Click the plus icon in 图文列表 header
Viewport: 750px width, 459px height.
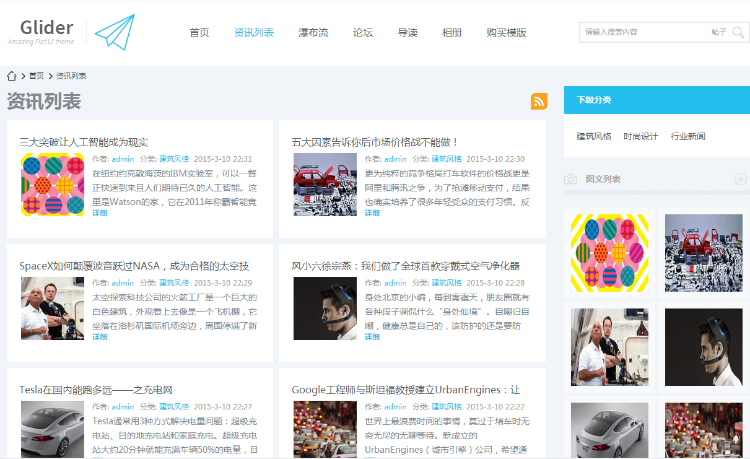tap(740, 179)
